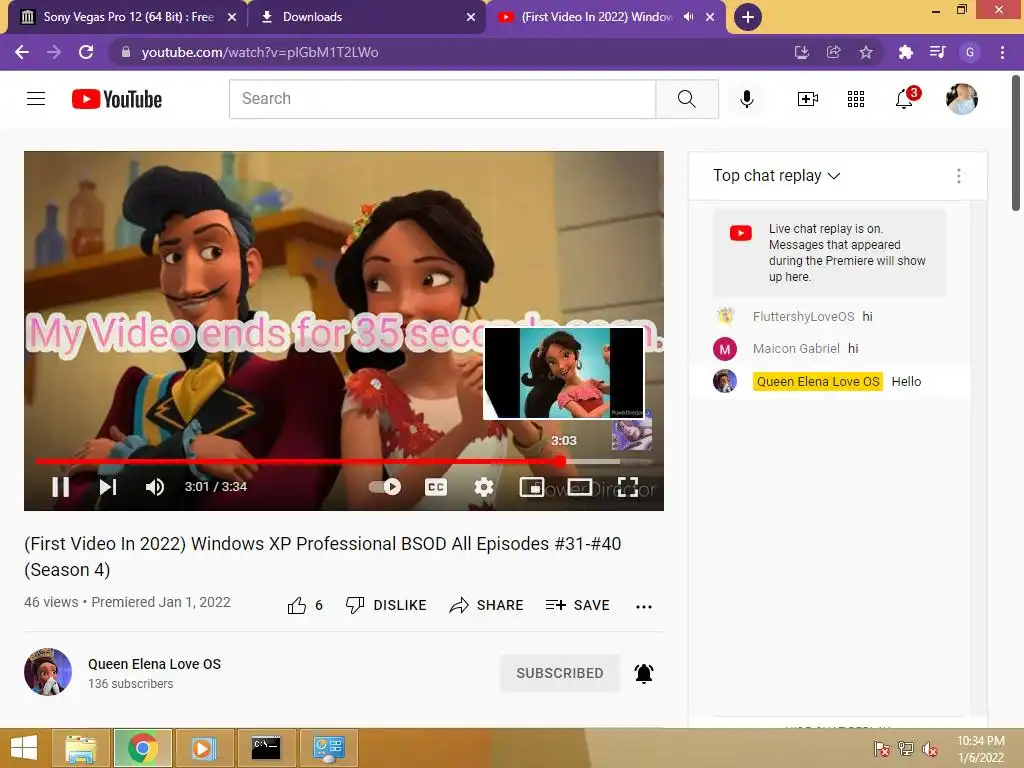
Task: Toggle closed captions CC button
Action: 436,487
